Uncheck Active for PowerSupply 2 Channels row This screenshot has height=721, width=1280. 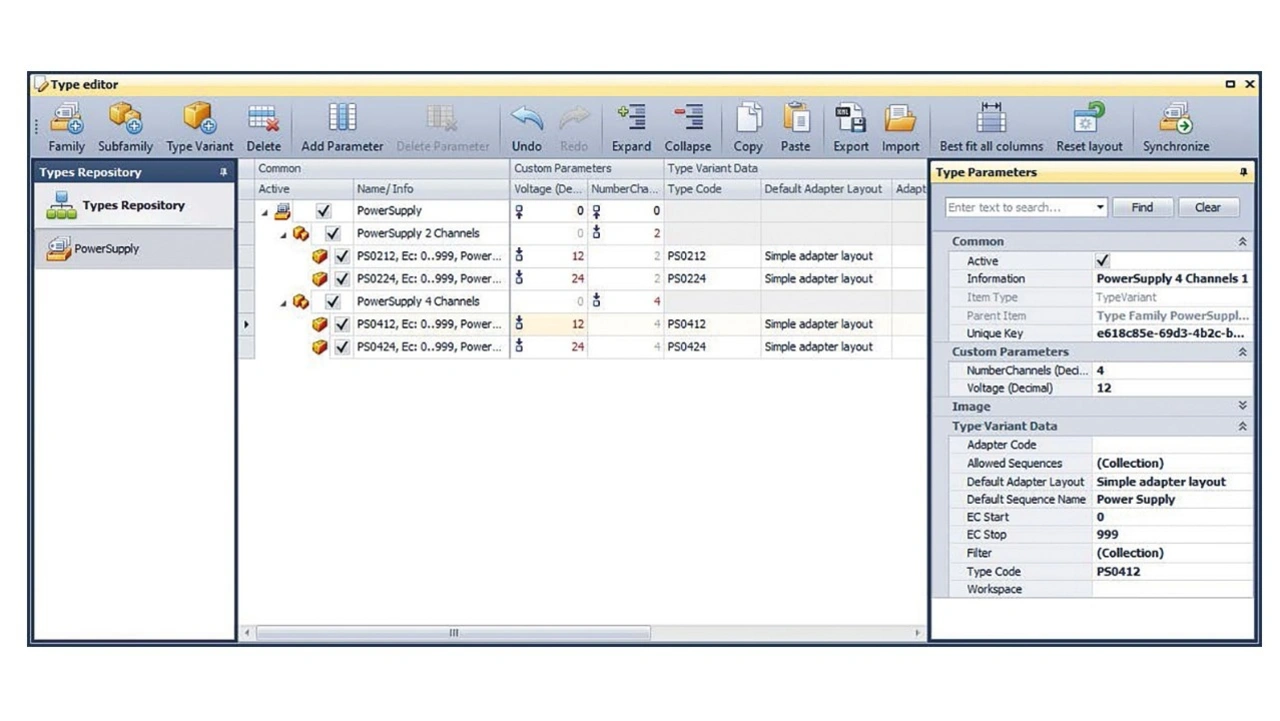pos(333,234)
